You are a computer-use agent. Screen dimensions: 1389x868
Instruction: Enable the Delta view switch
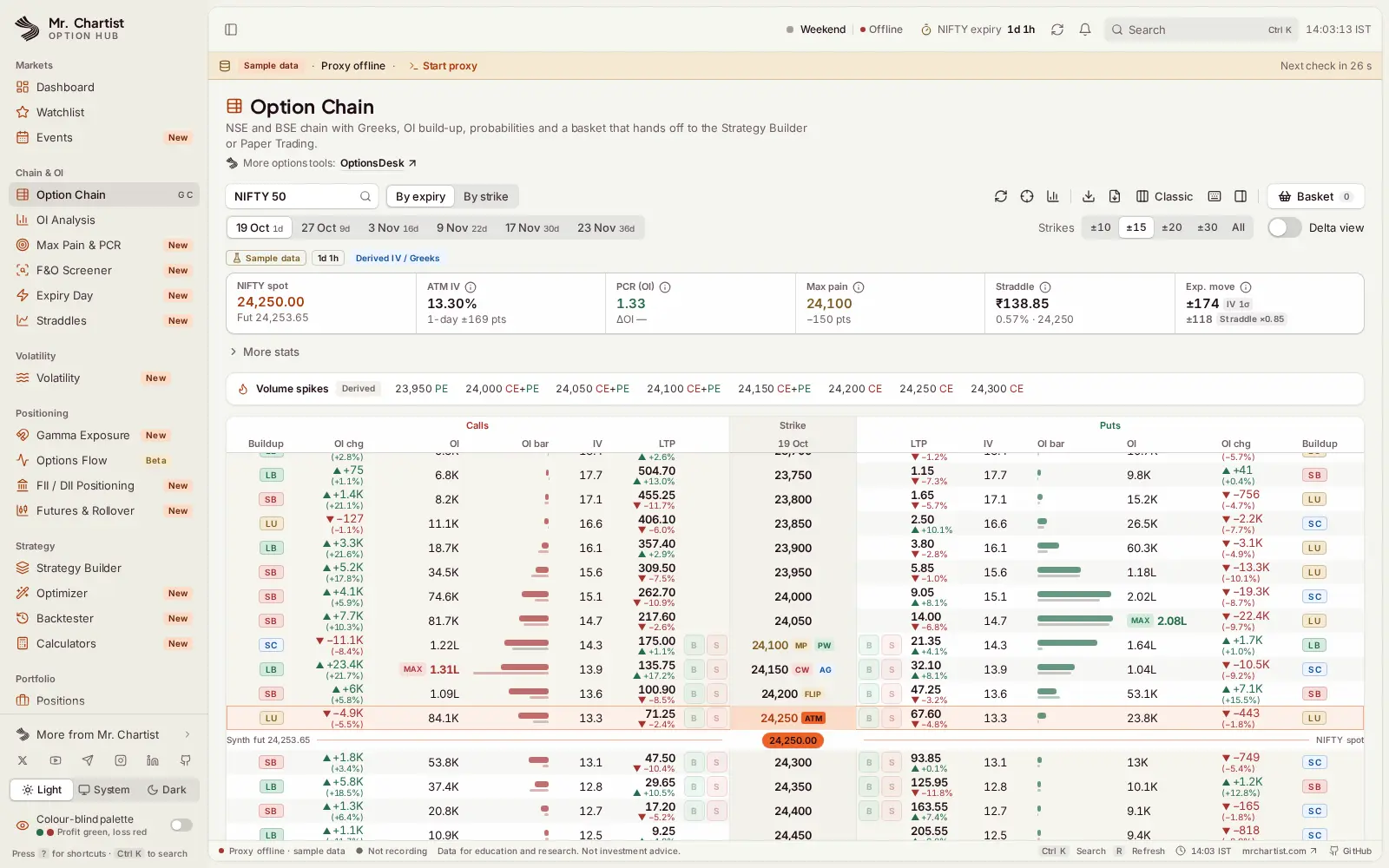pos(1285,227)
